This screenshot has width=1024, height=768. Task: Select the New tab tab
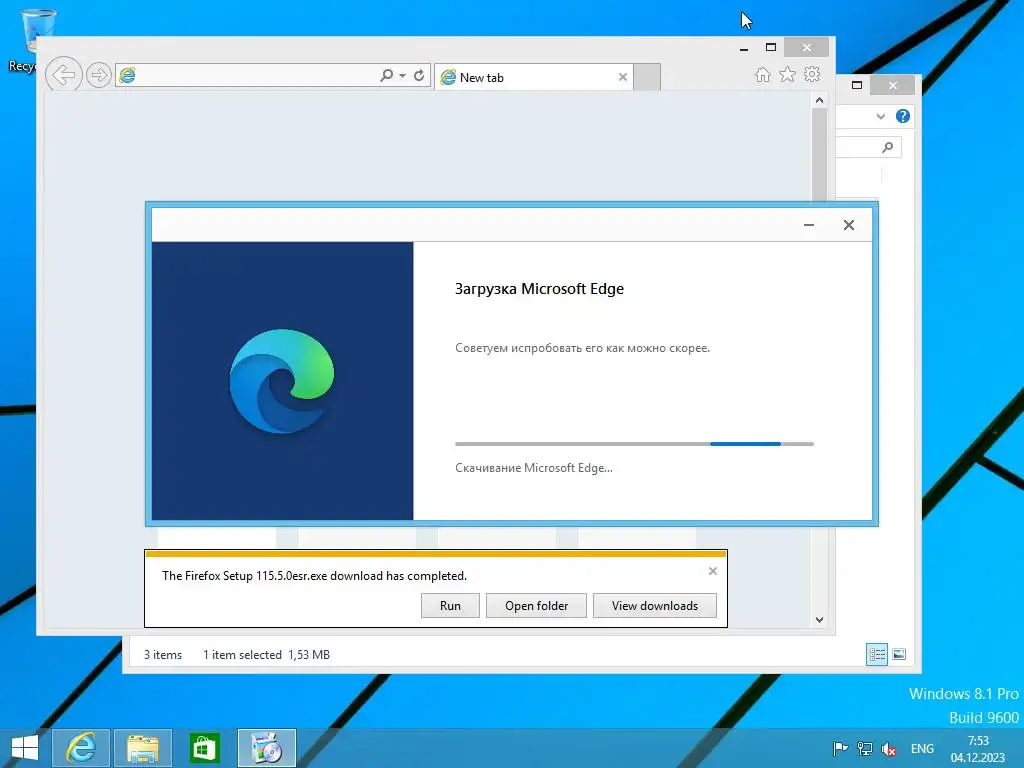(534, 77)
